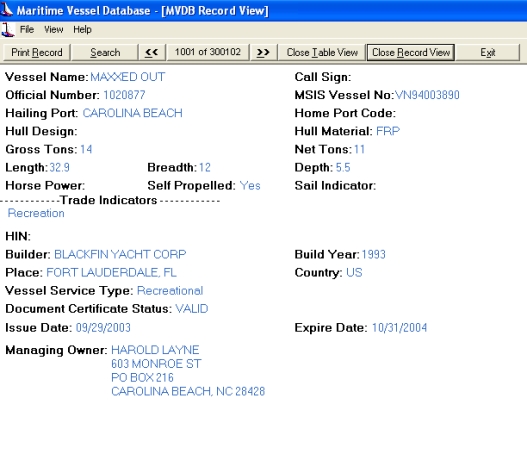Click the Exit button
527x454 pixels.
[488, 52]
